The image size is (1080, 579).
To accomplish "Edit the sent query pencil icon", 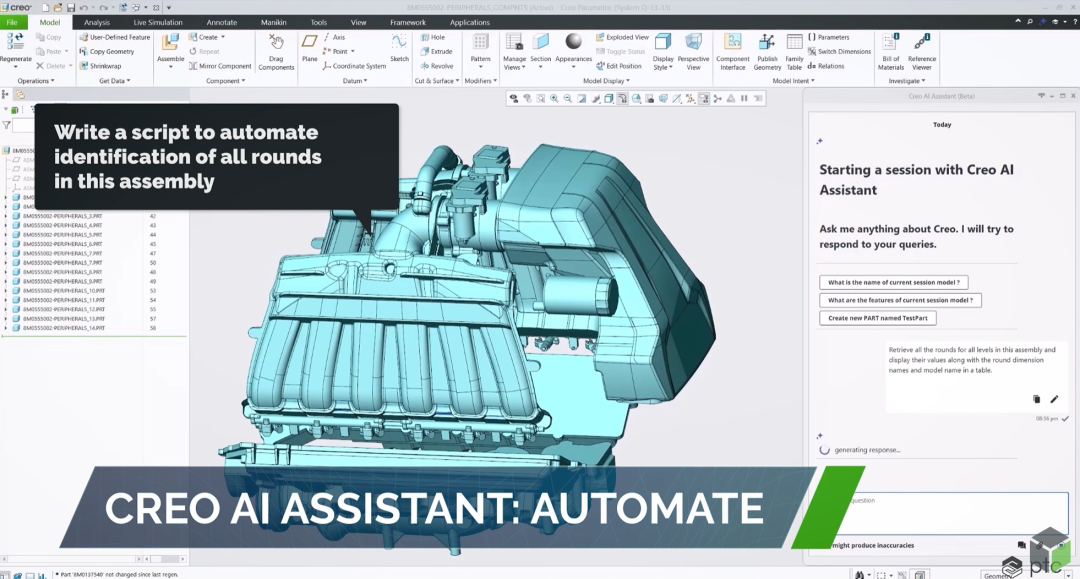I will point(1054,399).
